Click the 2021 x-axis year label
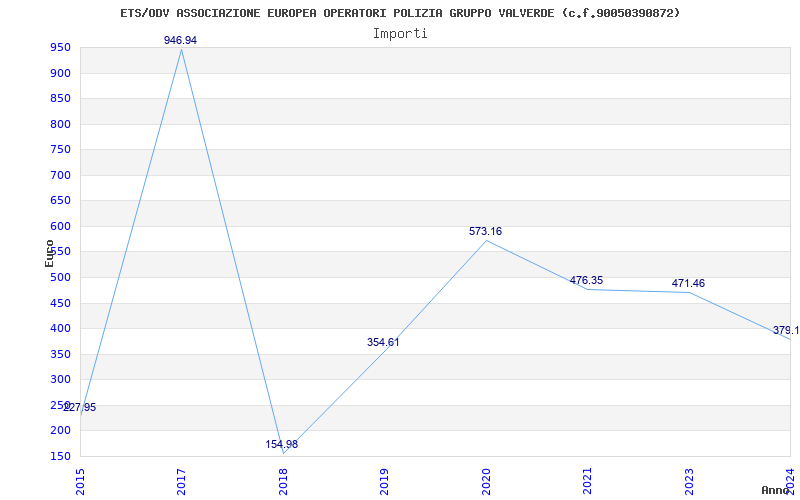The height and width of the screenshot is (500, 800). (587, 482)
